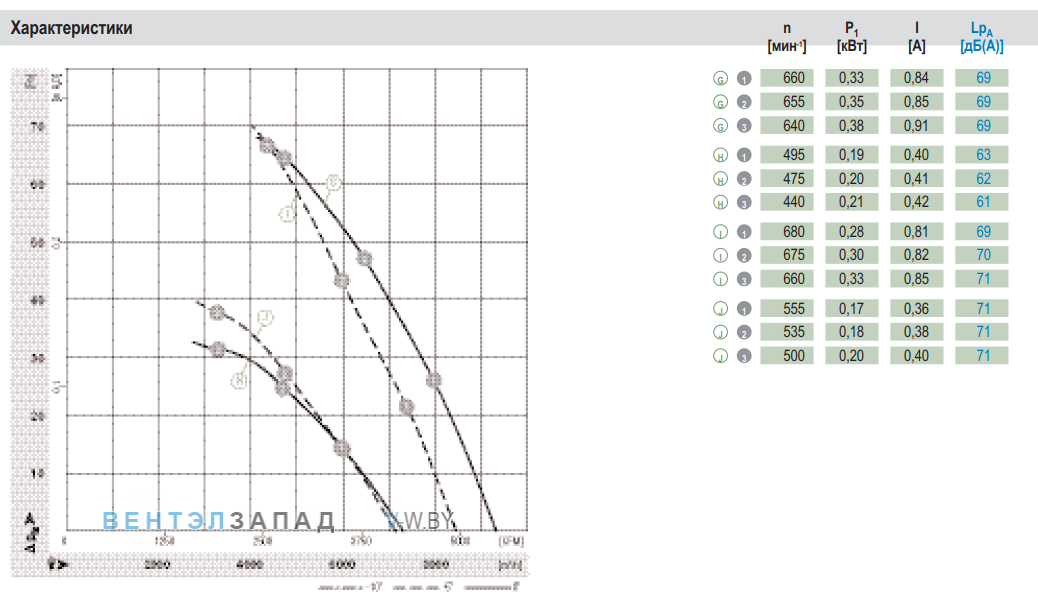The width and height of the screenshot is (1038, 600).
Task: Click the number 2 circle in the 0,82 A row
Action: point(744,256)
